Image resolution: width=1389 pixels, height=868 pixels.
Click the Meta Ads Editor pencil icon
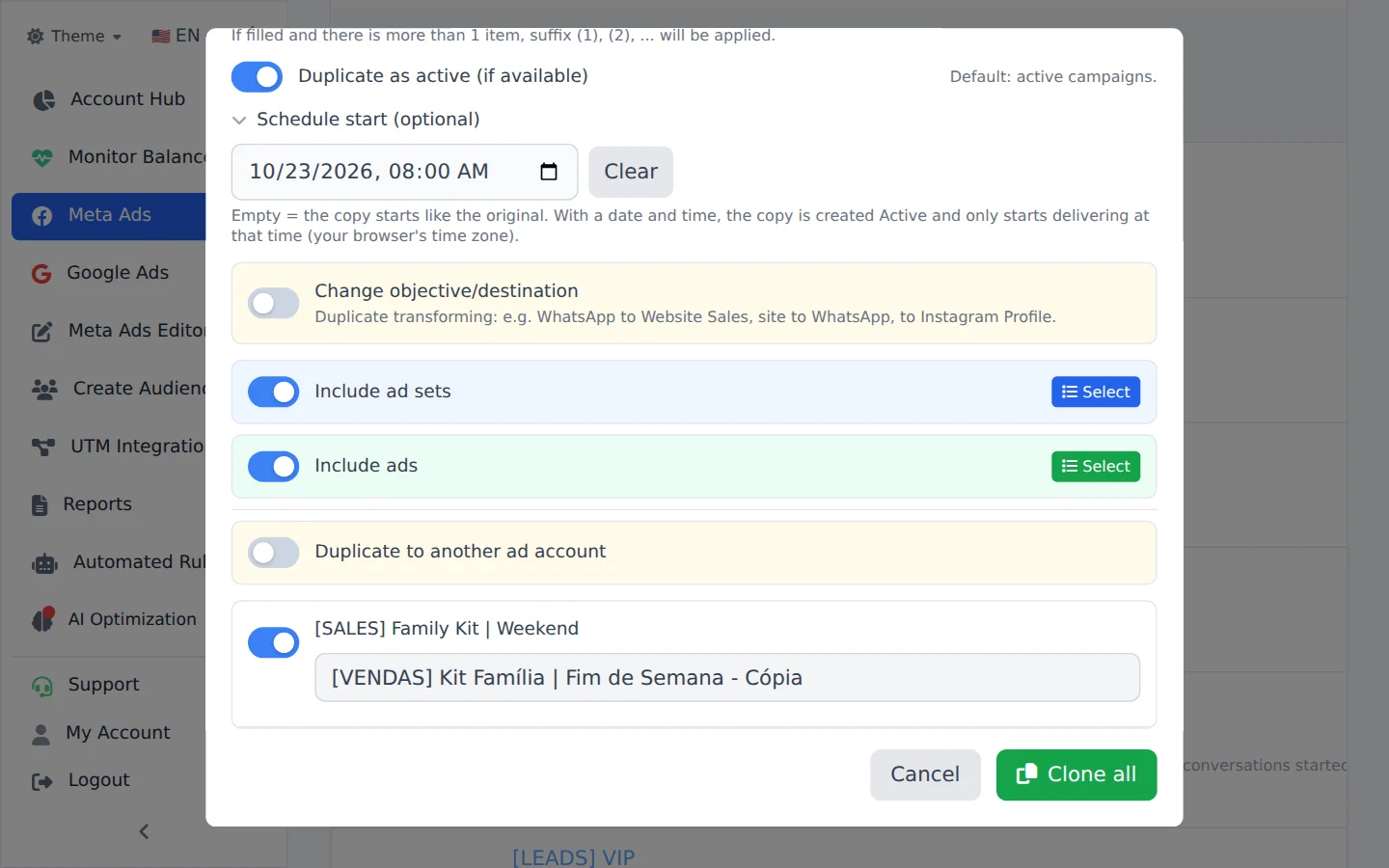point(42,332)
